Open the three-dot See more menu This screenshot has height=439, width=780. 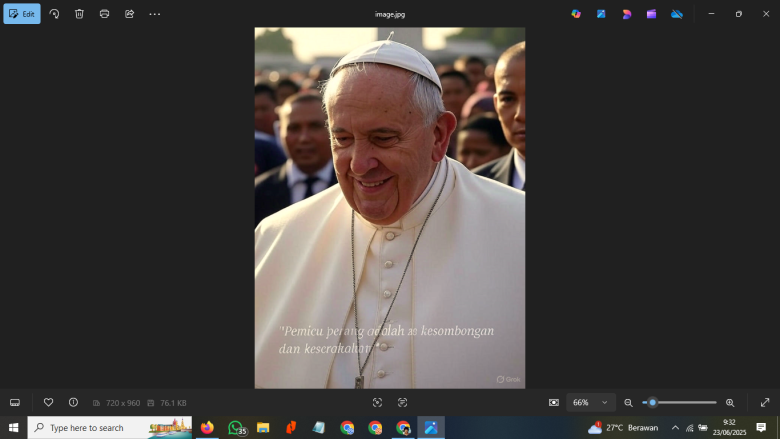click(x=155, y=14)
